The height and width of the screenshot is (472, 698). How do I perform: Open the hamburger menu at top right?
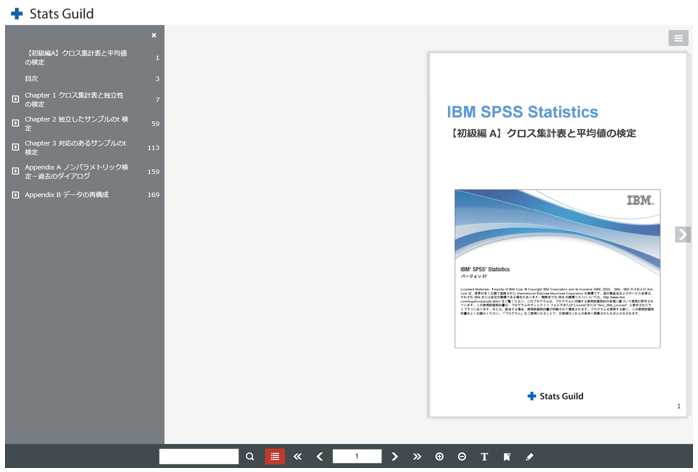click(x=678, y=38)
